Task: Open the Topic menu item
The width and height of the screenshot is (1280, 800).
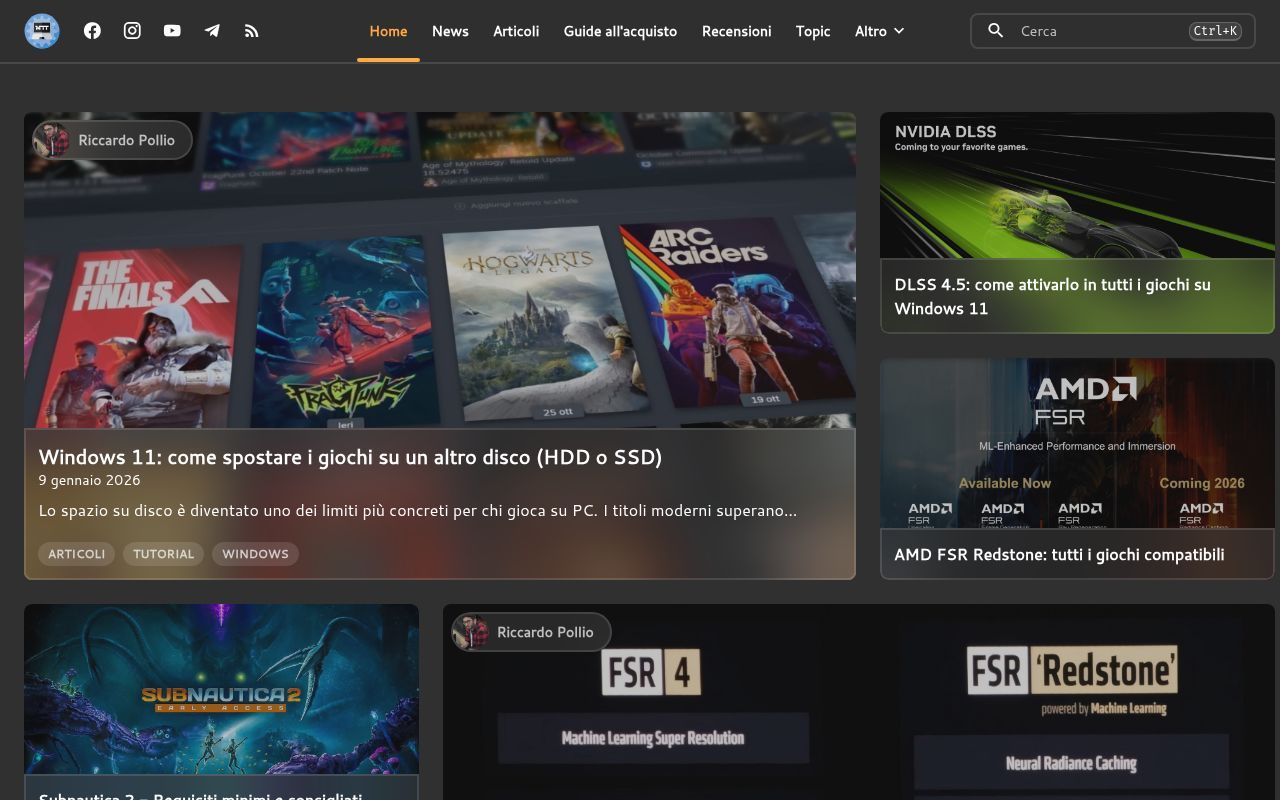Action: tap(813, 31)
